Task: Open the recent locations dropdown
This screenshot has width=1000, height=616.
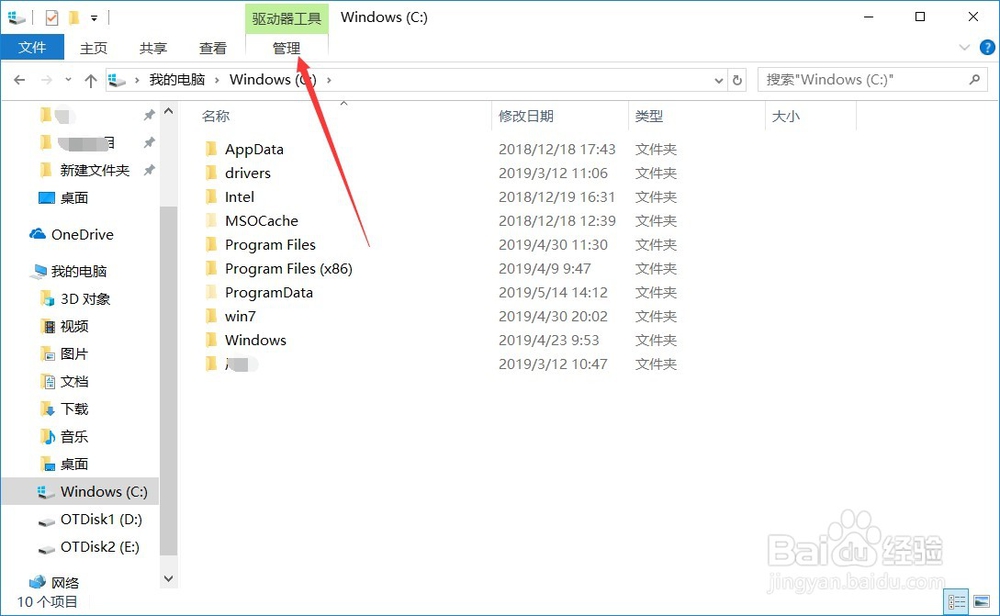Action: pos(68,80)
